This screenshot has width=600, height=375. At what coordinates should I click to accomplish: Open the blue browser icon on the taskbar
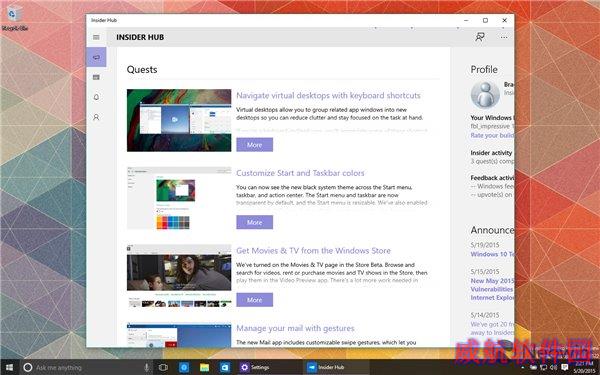pyautogui.click(x=184, y=367)
